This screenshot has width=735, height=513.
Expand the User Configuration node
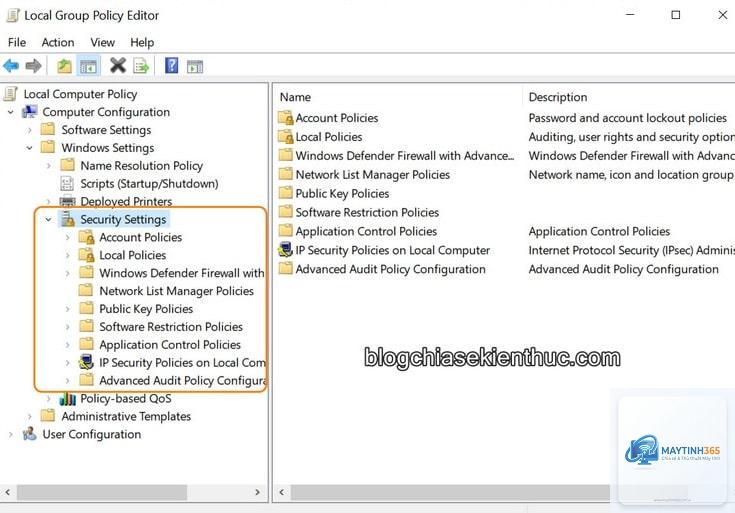[11, 435]
